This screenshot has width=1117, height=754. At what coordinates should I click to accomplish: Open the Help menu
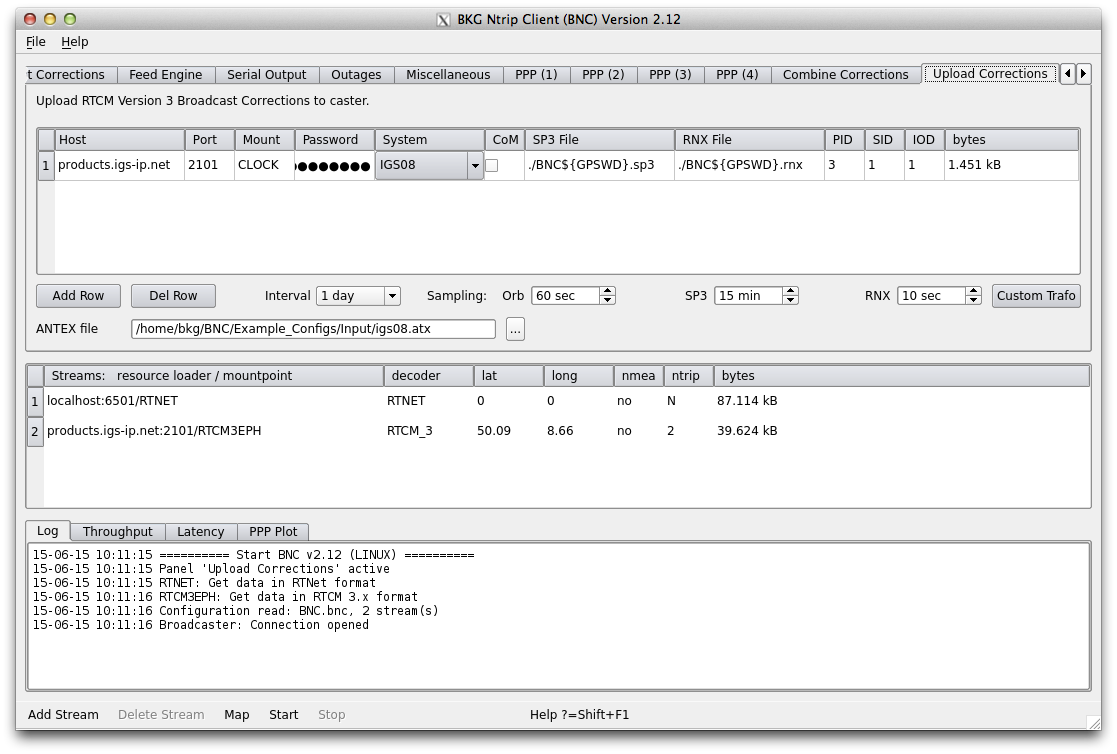[x=75, y=42]
